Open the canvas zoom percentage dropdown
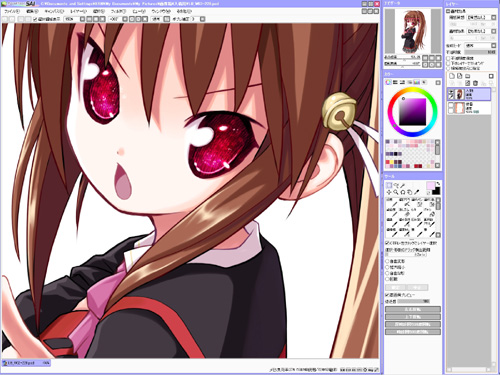 click(82, 19)
